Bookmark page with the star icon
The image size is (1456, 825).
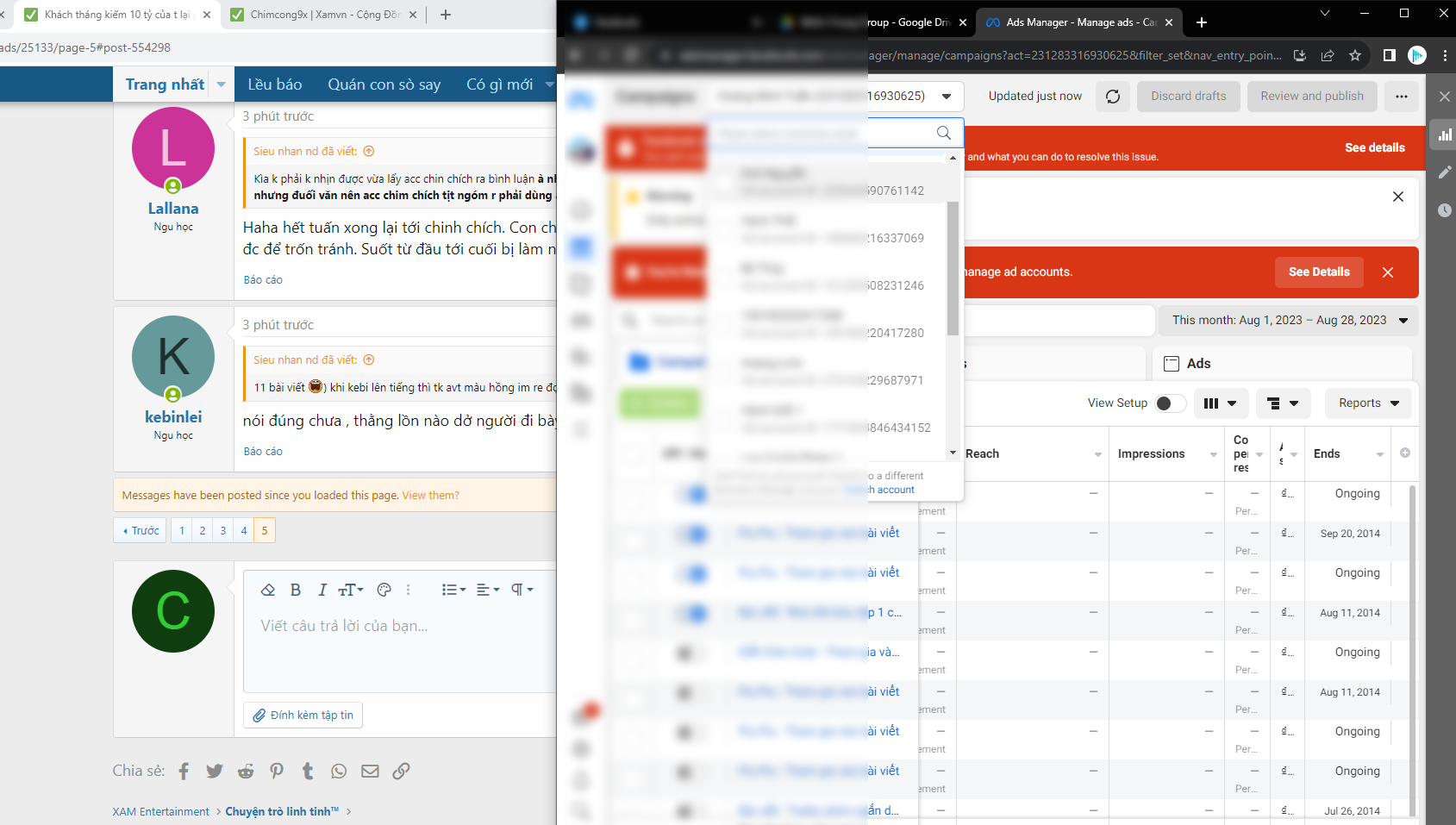point(1355,55)
